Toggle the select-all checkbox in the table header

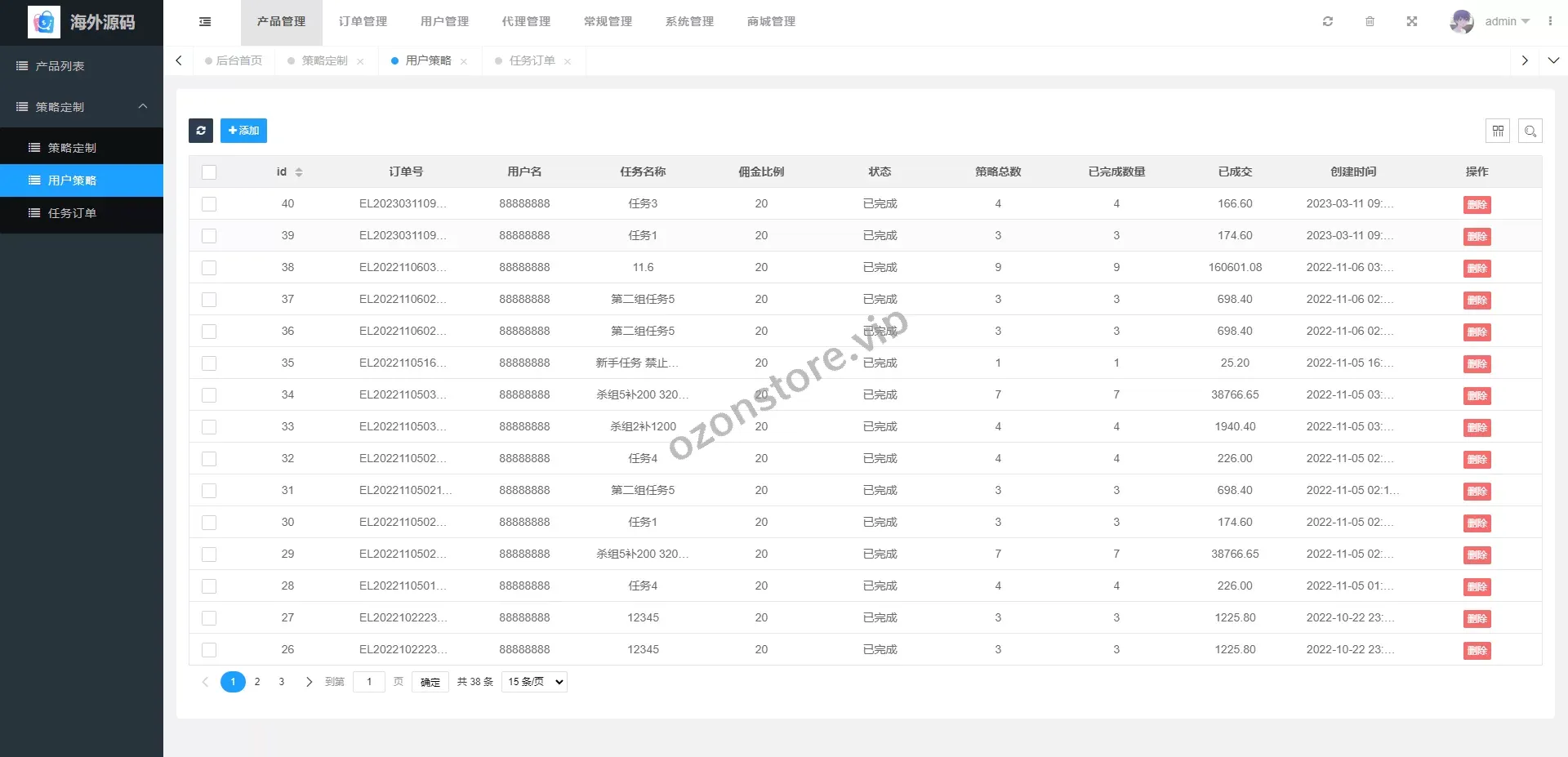click(x=209, y=172)
